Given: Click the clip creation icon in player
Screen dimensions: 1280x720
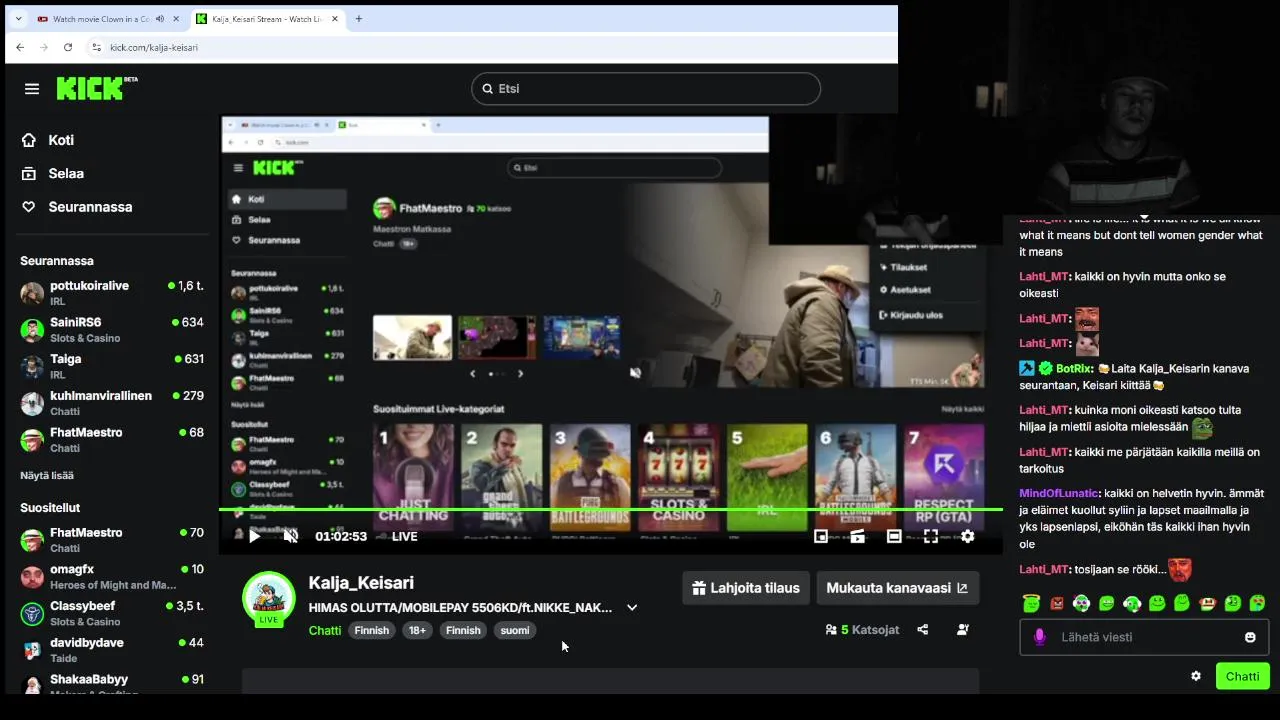Looking at the screenshot, I should (858, 536).
